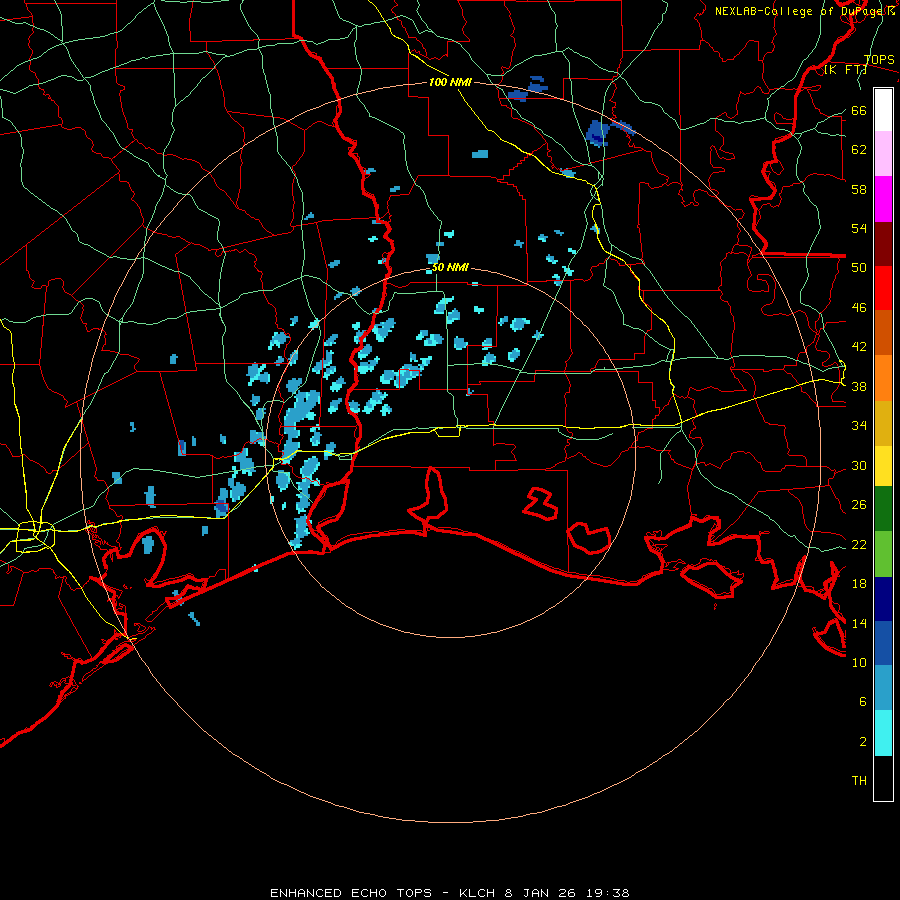Pick the bright orange legend swatch

click(x=883, y=378)
